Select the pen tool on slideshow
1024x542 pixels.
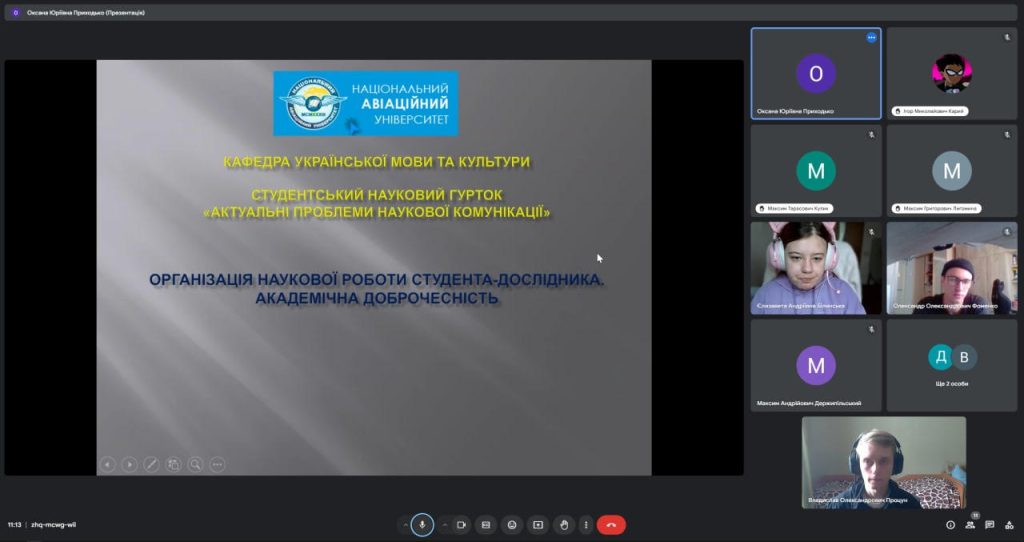pos(152,464)
